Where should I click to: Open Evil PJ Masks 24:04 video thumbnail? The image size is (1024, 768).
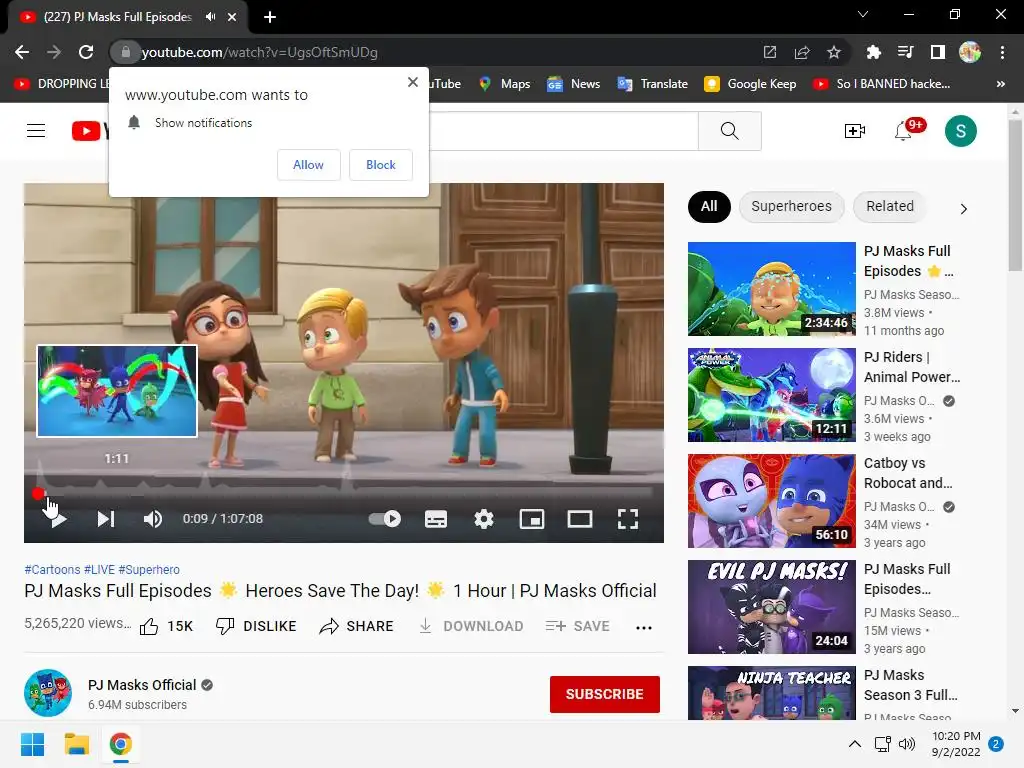771,607
